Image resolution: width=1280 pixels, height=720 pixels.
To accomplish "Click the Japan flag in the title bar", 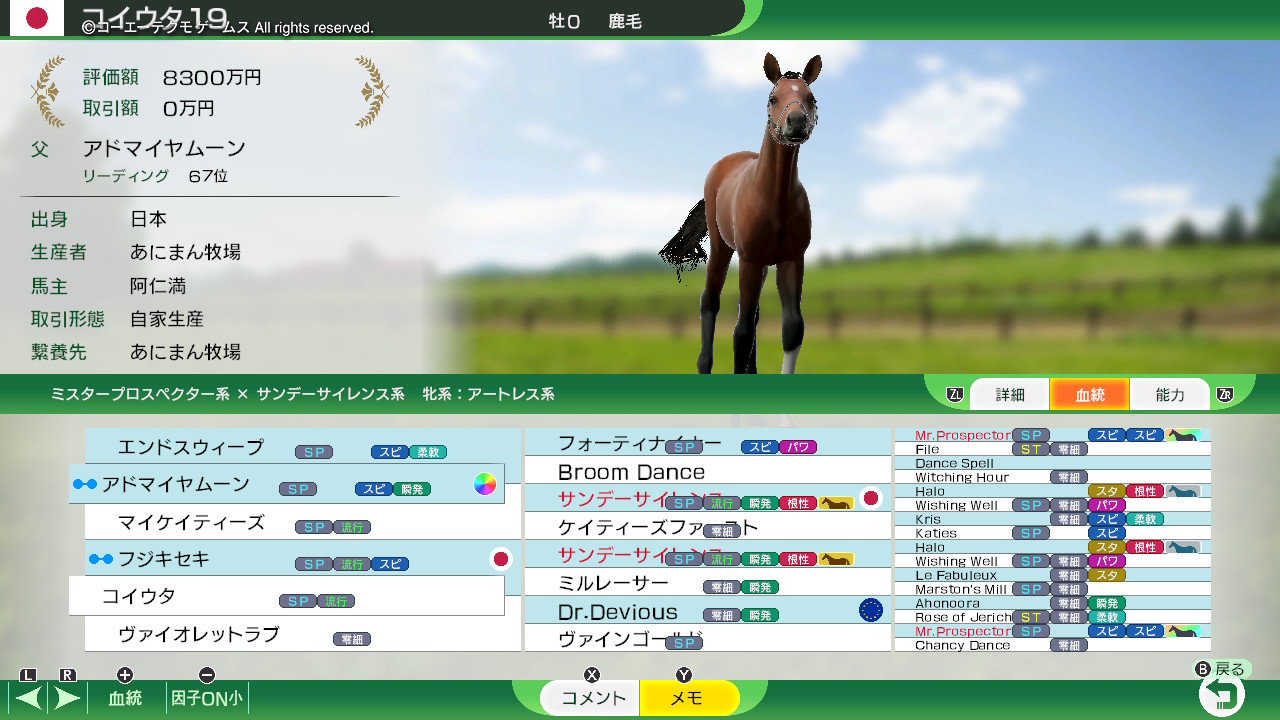I will tap(37, 17).
